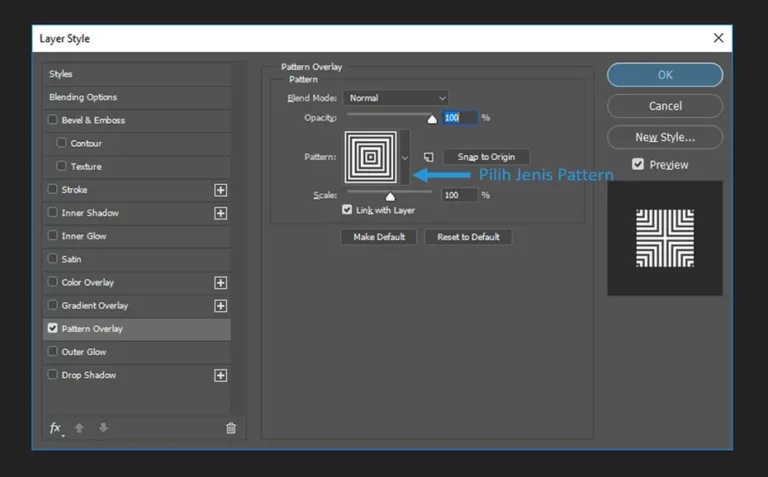Open the Blend Mode dropdown
The width and height of the screenshot is (768, 477).
396,98
